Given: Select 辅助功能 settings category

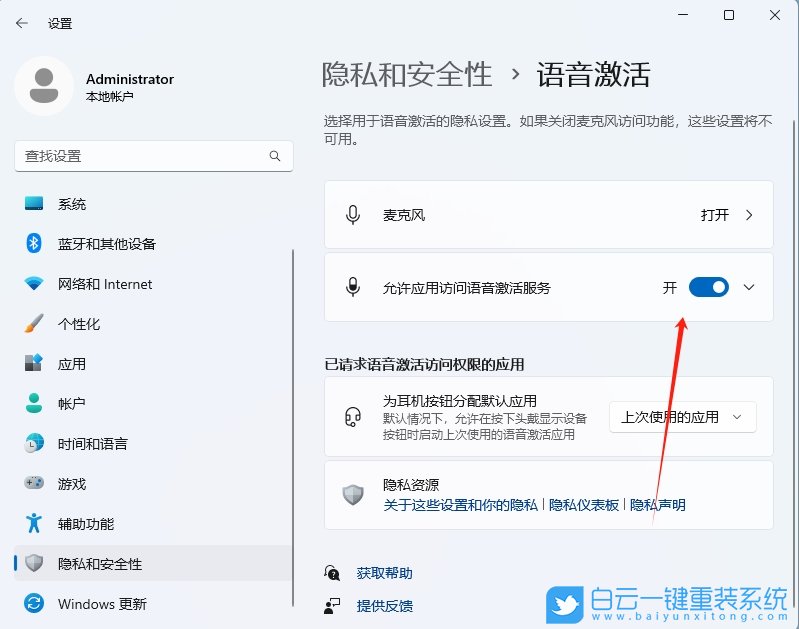Looking at the screenshot, I should [153, 523].
